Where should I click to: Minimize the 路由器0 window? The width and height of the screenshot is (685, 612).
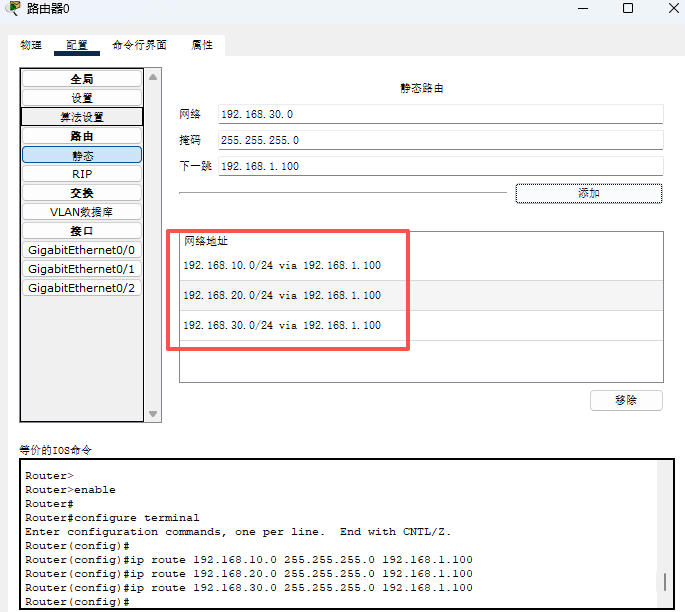583,9
